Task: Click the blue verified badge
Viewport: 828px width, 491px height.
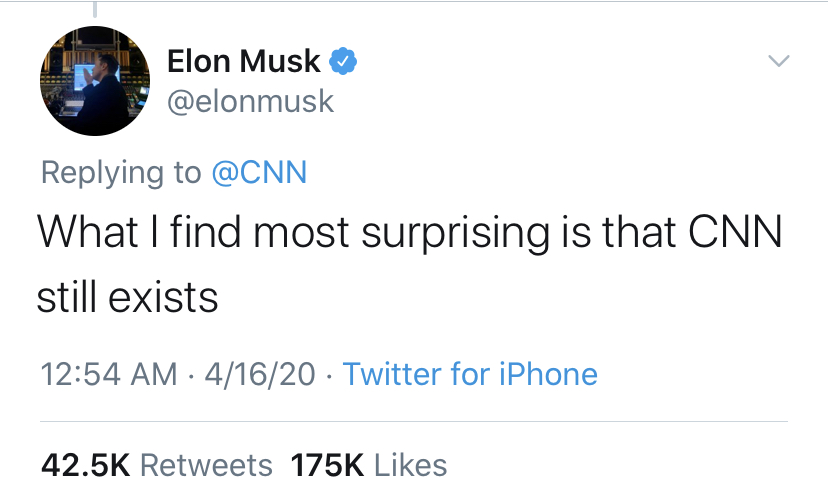Action: click(x=343, y=62)
